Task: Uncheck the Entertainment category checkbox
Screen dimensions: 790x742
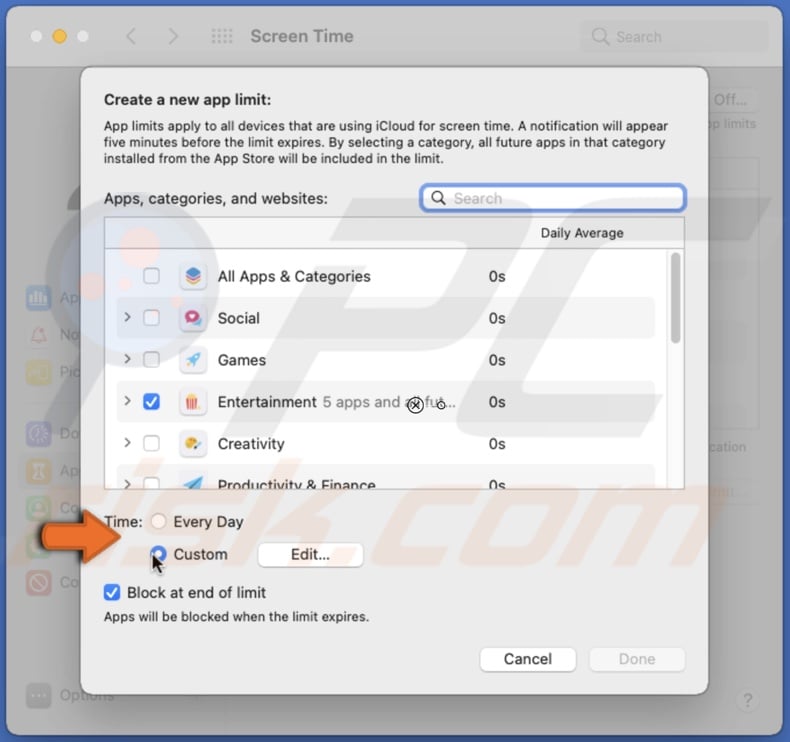Action: point(151,401)
